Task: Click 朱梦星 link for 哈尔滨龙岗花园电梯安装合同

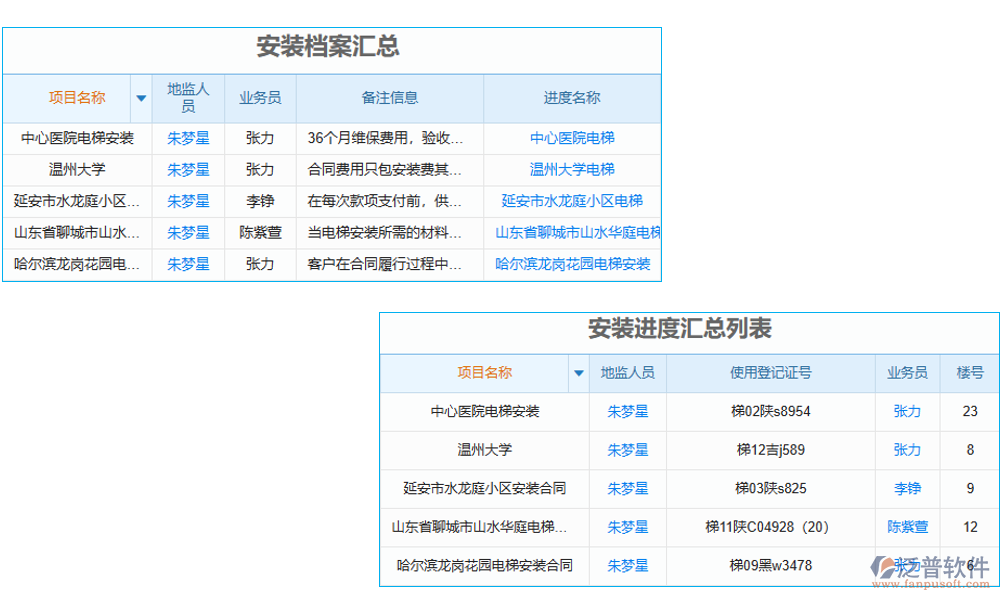Action: [627, 566]
